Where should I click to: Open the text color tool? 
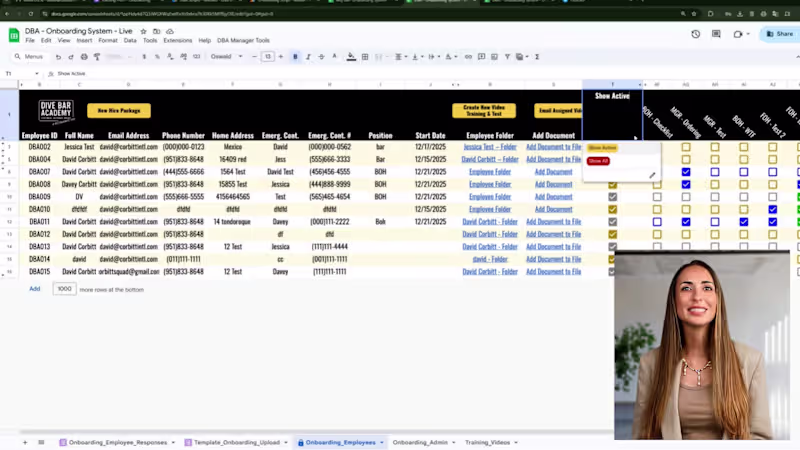click(335, 57)
